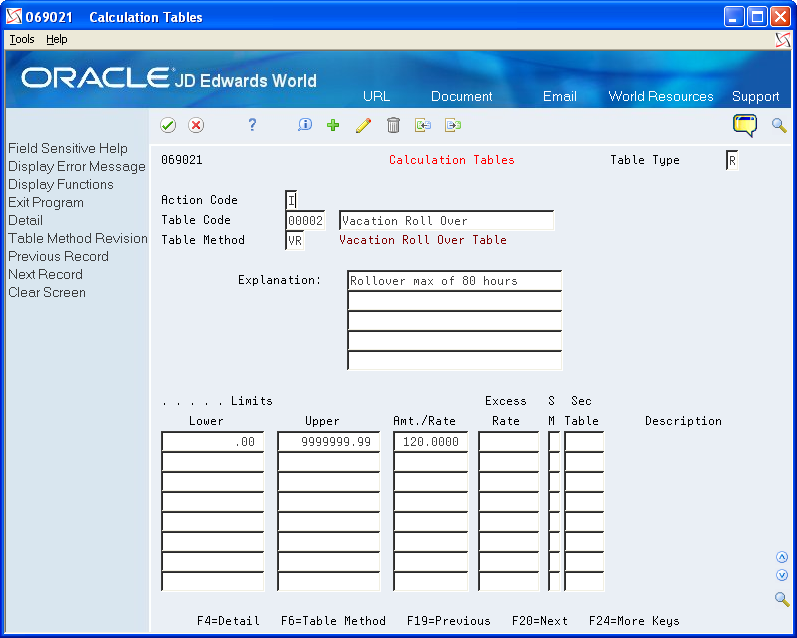
Task: Click the Table Type field containing R
Action: (732, 161)
